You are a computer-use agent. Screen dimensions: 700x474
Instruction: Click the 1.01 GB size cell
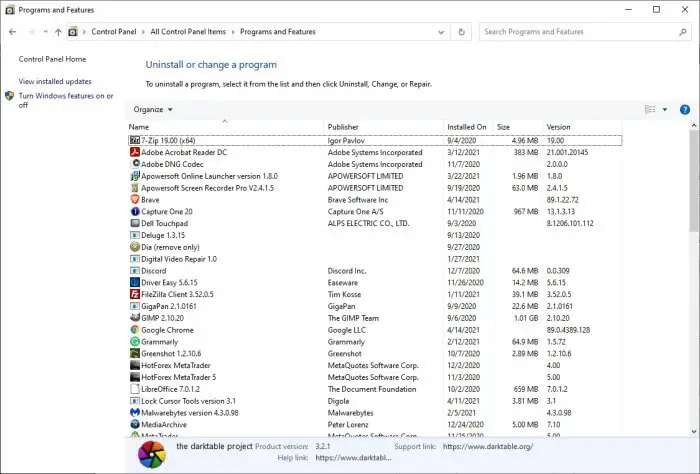pos(526,318)
